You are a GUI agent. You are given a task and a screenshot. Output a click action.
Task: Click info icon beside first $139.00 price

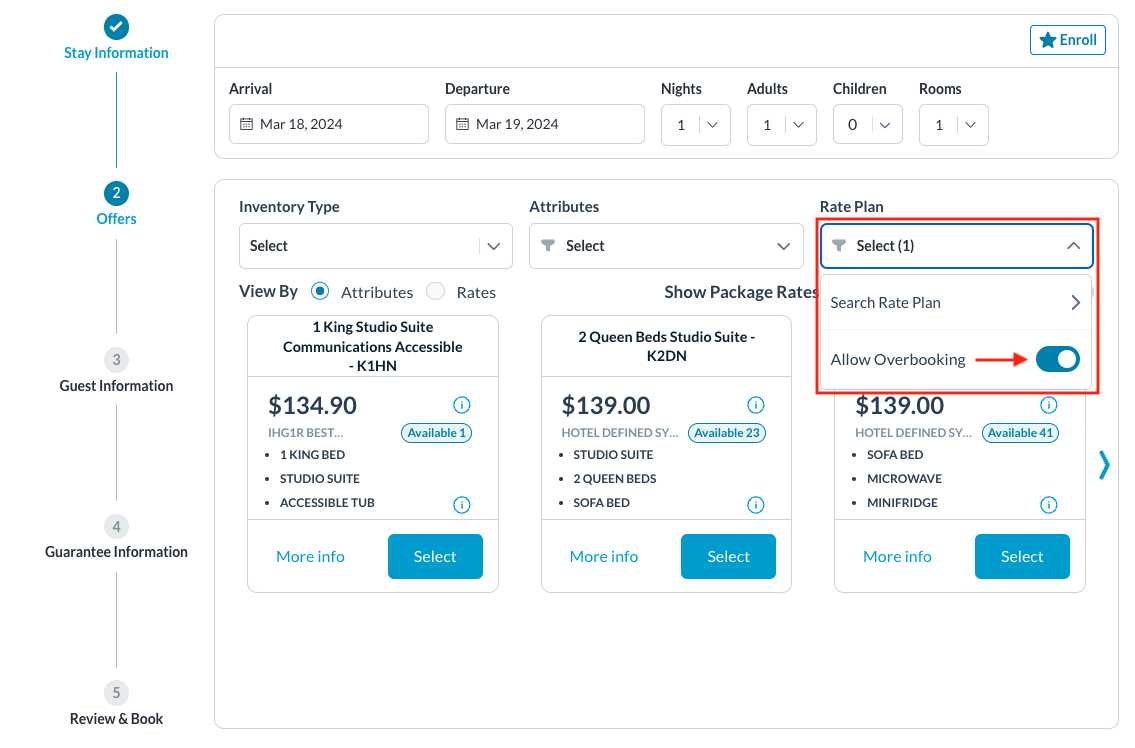pyautogui.click(x=755, y=405)
